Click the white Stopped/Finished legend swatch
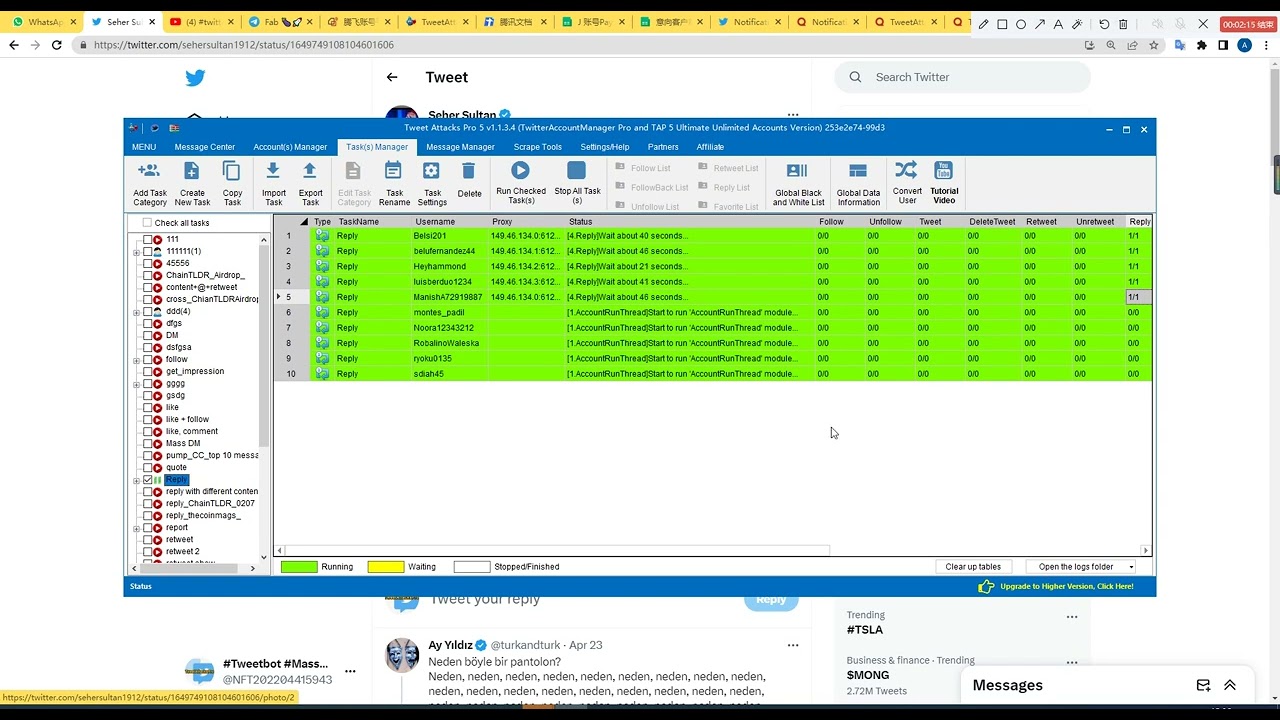The image size is (1280, 720). tap(472, 567)
